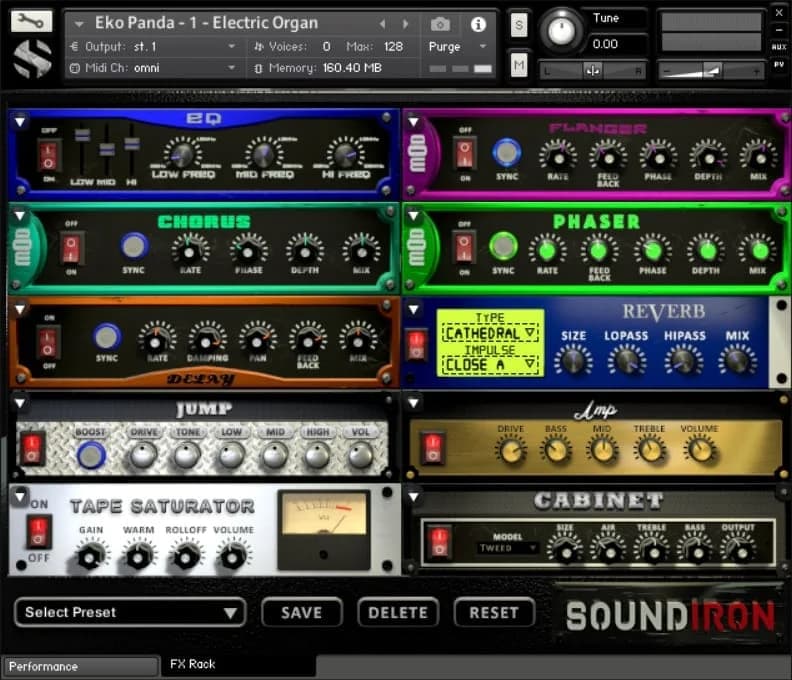Click the Mute M button
The image size is (792, 680).
point(519,66)
